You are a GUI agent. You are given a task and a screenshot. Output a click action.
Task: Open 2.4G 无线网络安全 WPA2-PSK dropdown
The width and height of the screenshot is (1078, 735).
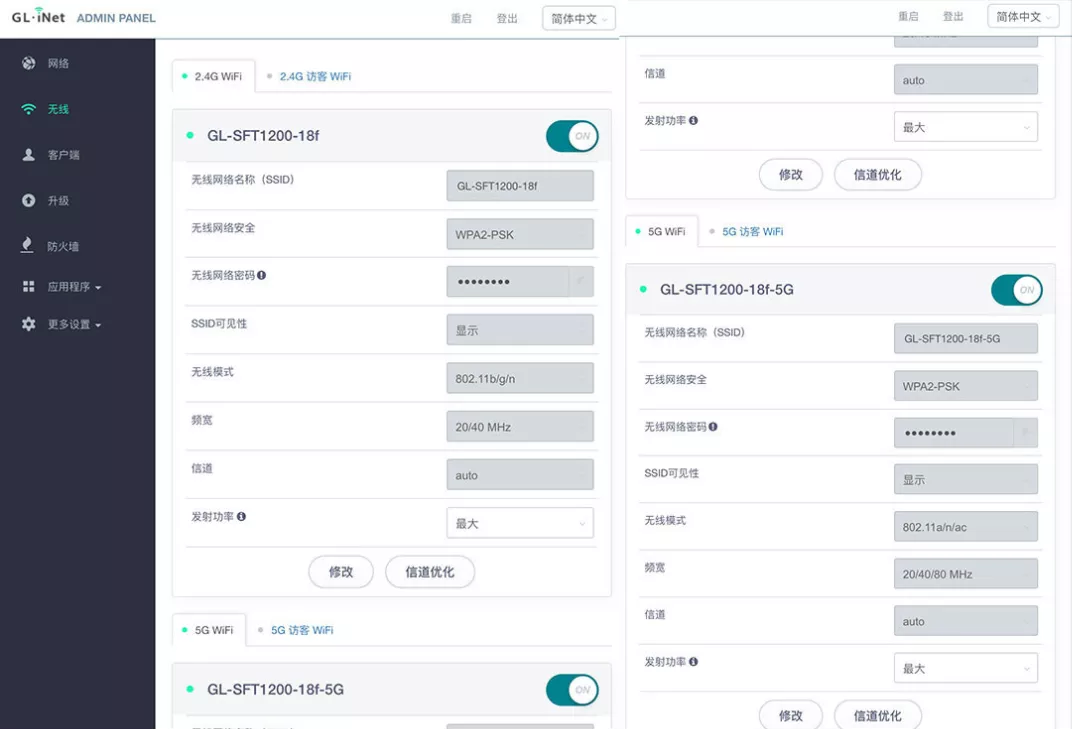520,234
